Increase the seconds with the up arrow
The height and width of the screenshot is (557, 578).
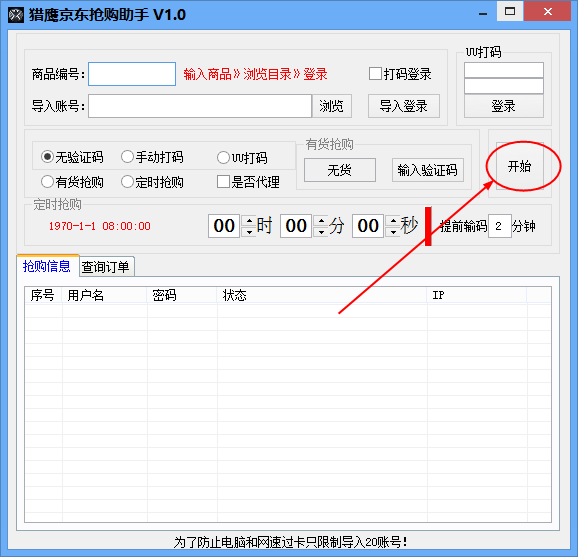[x=393, y=220]
